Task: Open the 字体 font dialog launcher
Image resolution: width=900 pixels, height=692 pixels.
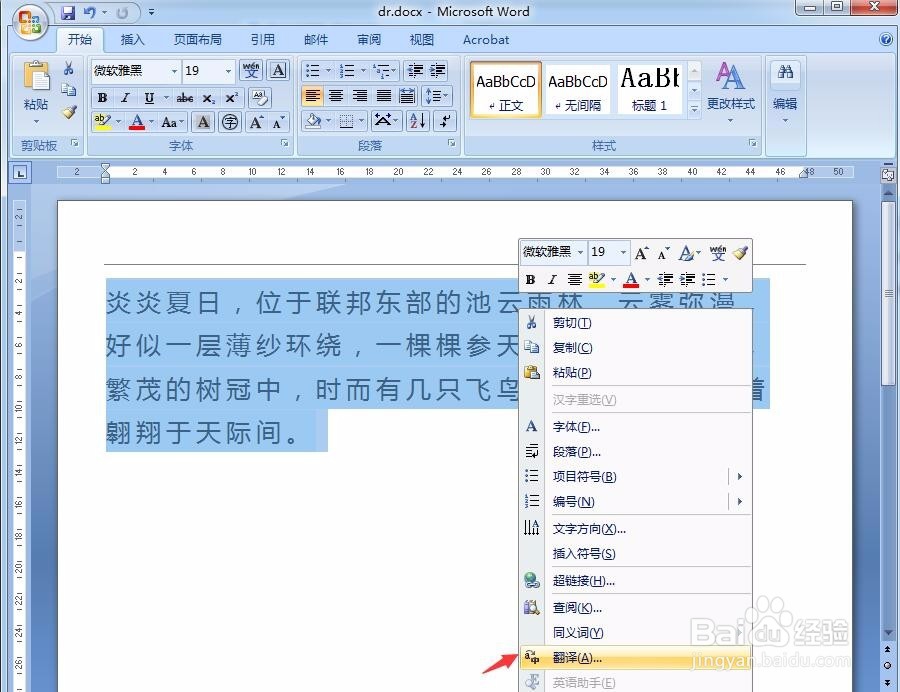Action: coord(285,143)
